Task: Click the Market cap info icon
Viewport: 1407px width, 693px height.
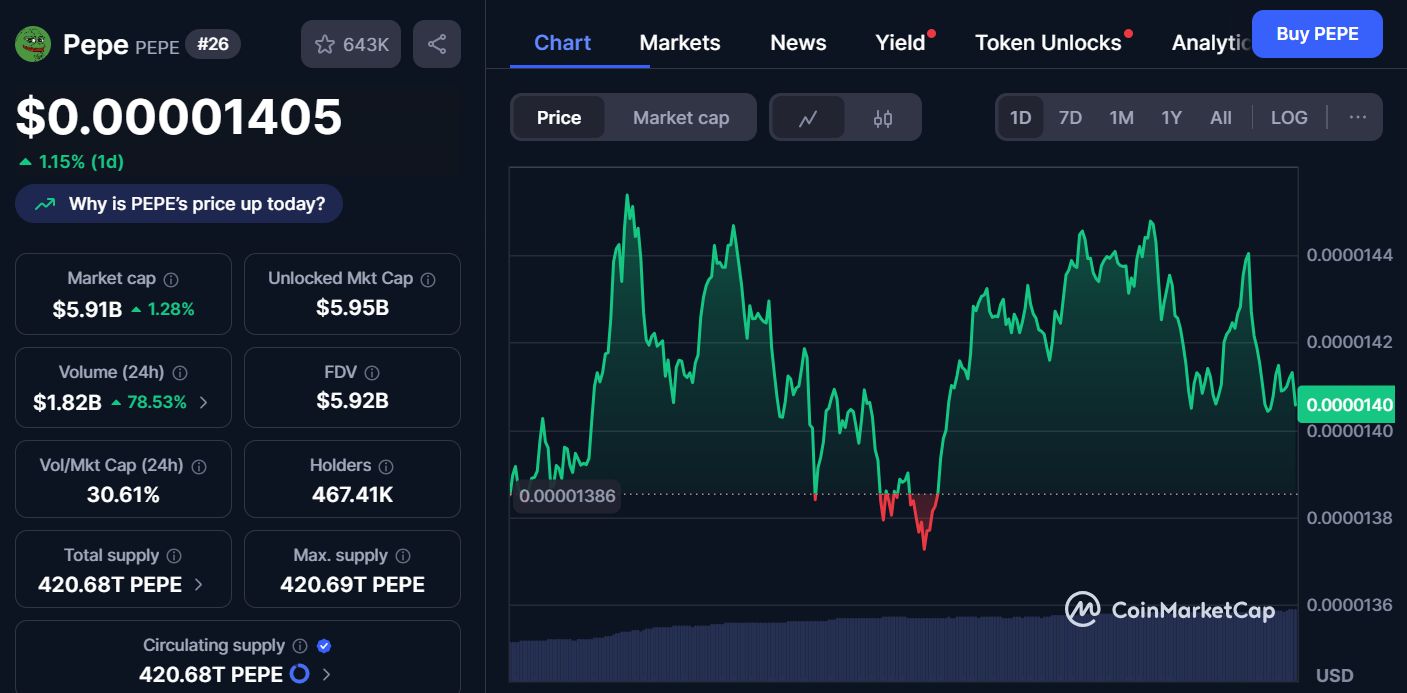Action: coord(171,279)
